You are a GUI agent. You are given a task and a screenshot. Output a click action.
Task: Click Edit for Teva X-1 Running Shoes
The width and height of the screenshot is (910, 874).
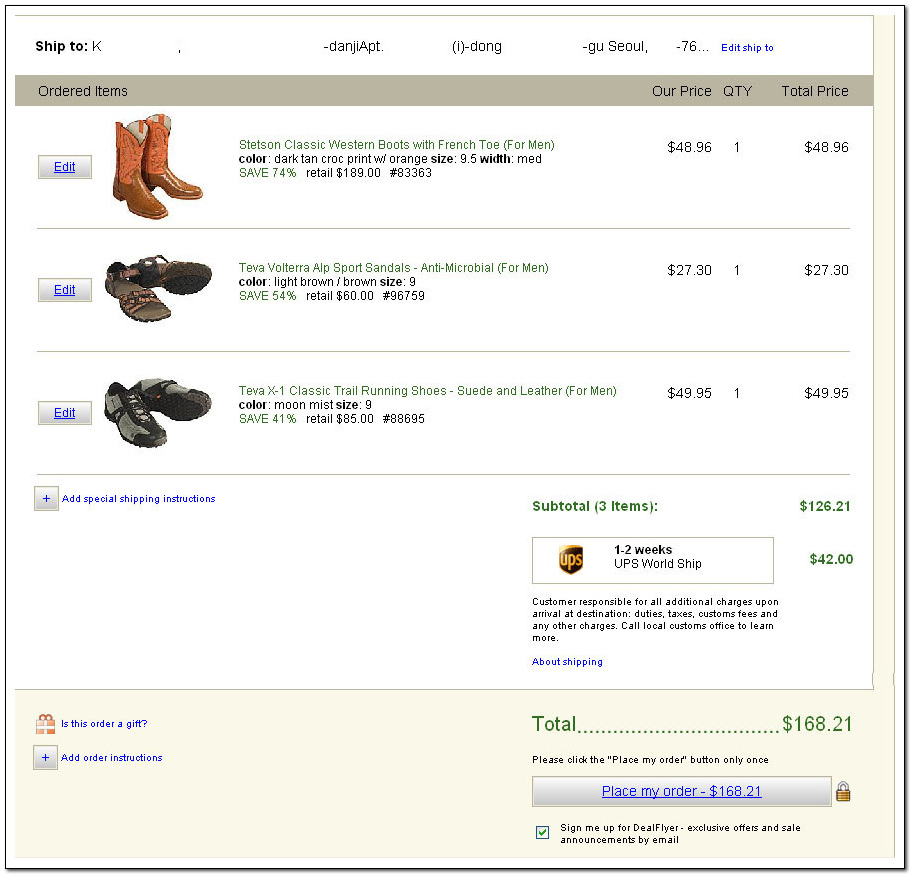pyautogui.click(x=65, y=413)
